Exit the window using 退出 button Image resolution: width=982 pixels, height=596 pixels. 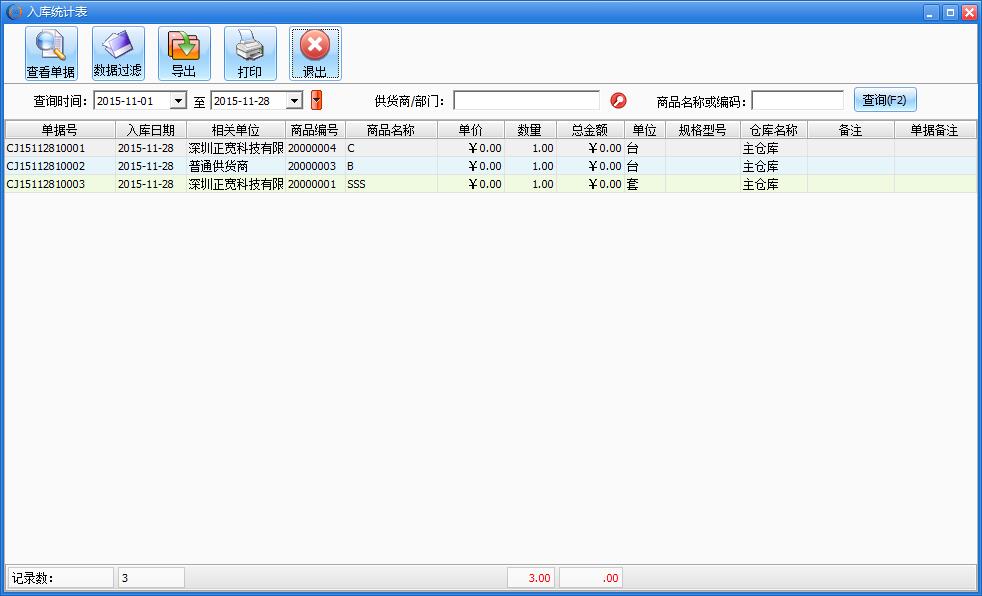315,53
